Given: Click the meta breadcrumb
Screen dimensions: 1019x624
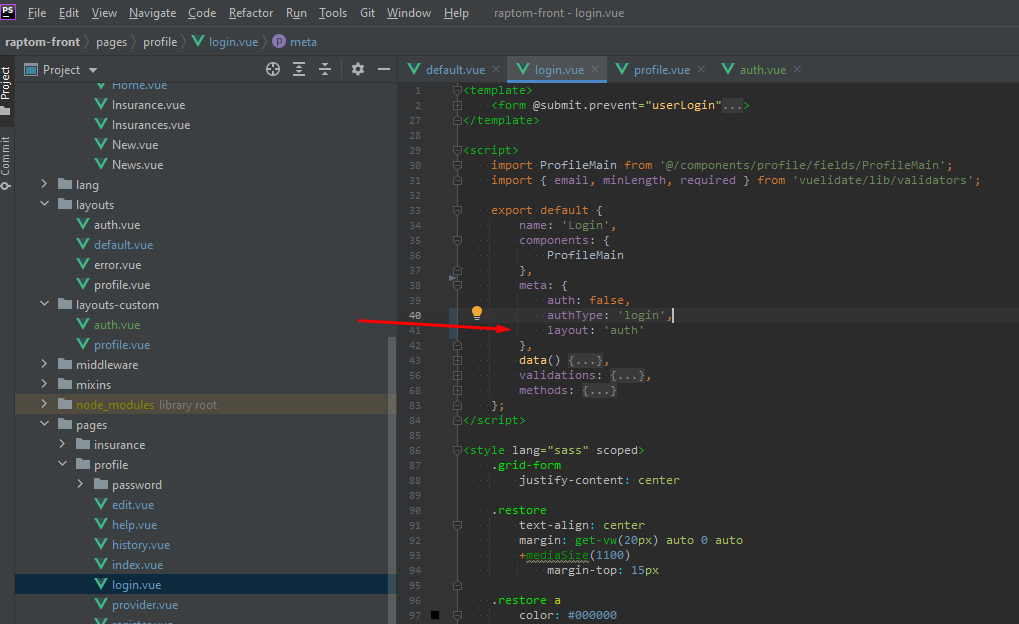Looking at the screenshot, I should tap(294, 42).
